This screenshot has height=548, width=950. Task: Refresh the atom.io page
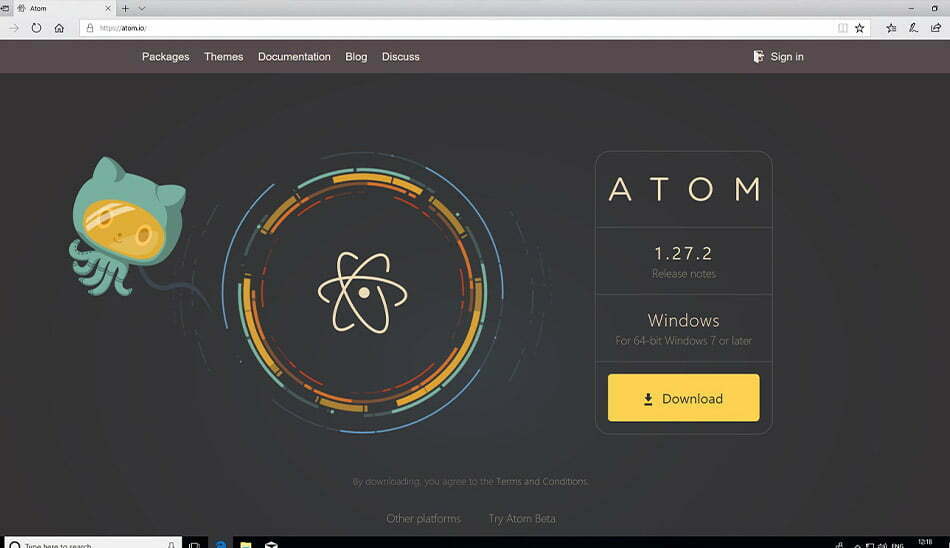[x=36, y=28]
